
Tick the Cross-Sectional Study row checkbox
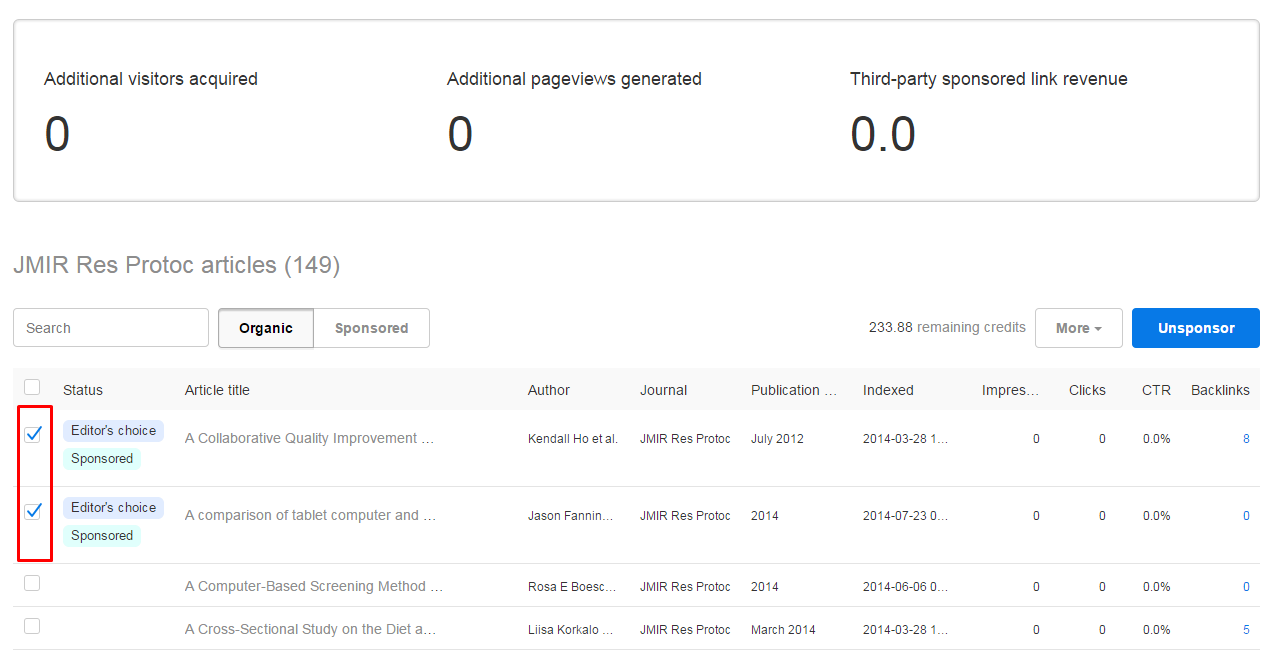click(x=32, y=626)
